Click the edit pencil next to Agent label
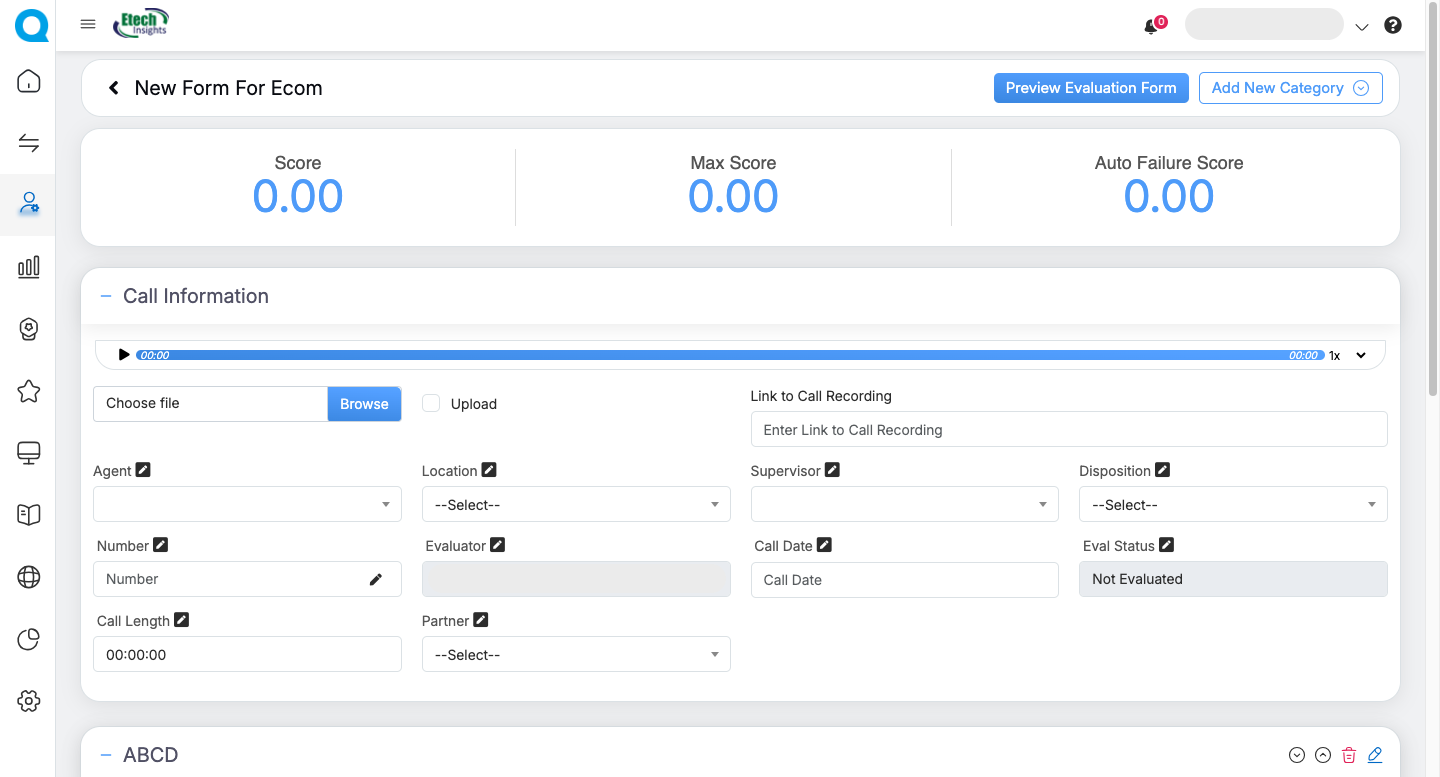Image resolution: width=1440 pixels, height=777 pixels. [143, 470]
